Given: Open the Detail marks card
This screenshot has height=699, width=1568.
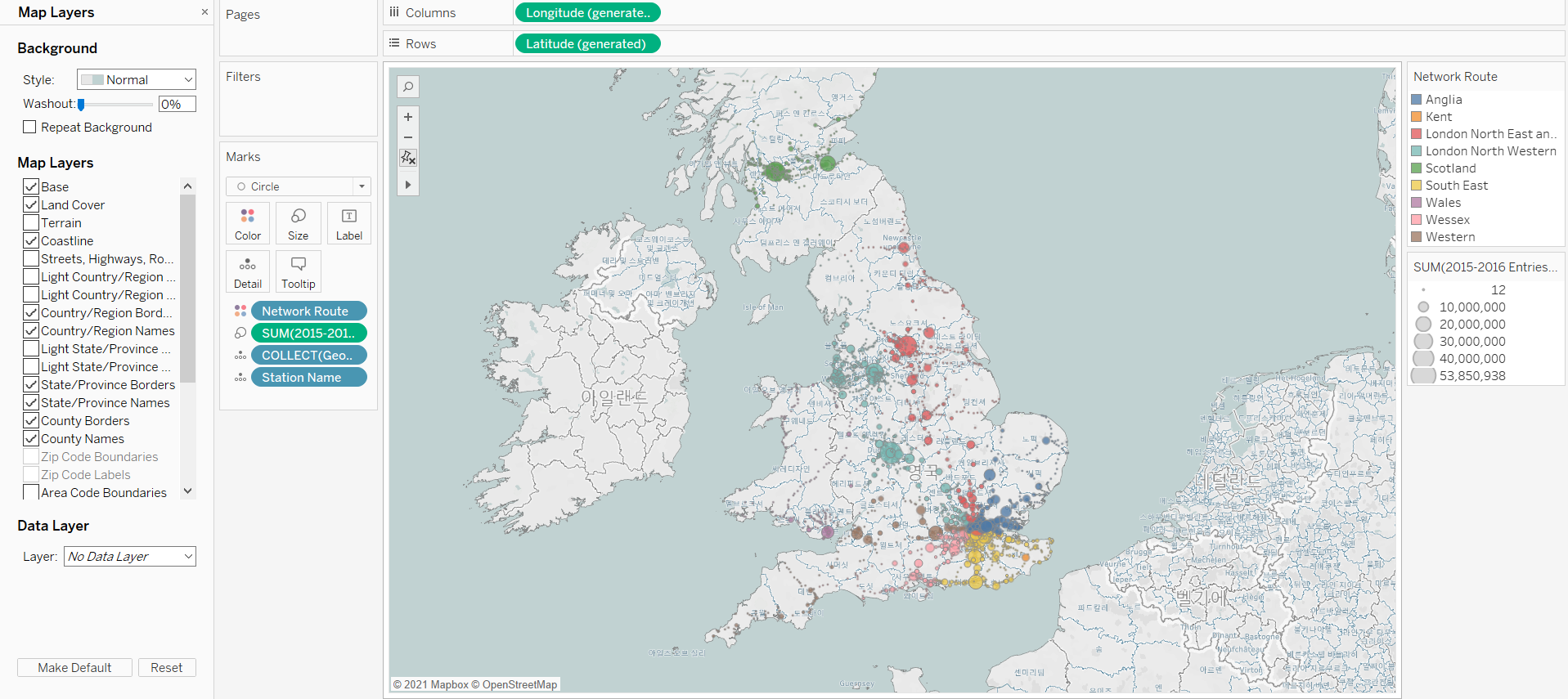Looking at the screenshot, I should tap(248, 271).
